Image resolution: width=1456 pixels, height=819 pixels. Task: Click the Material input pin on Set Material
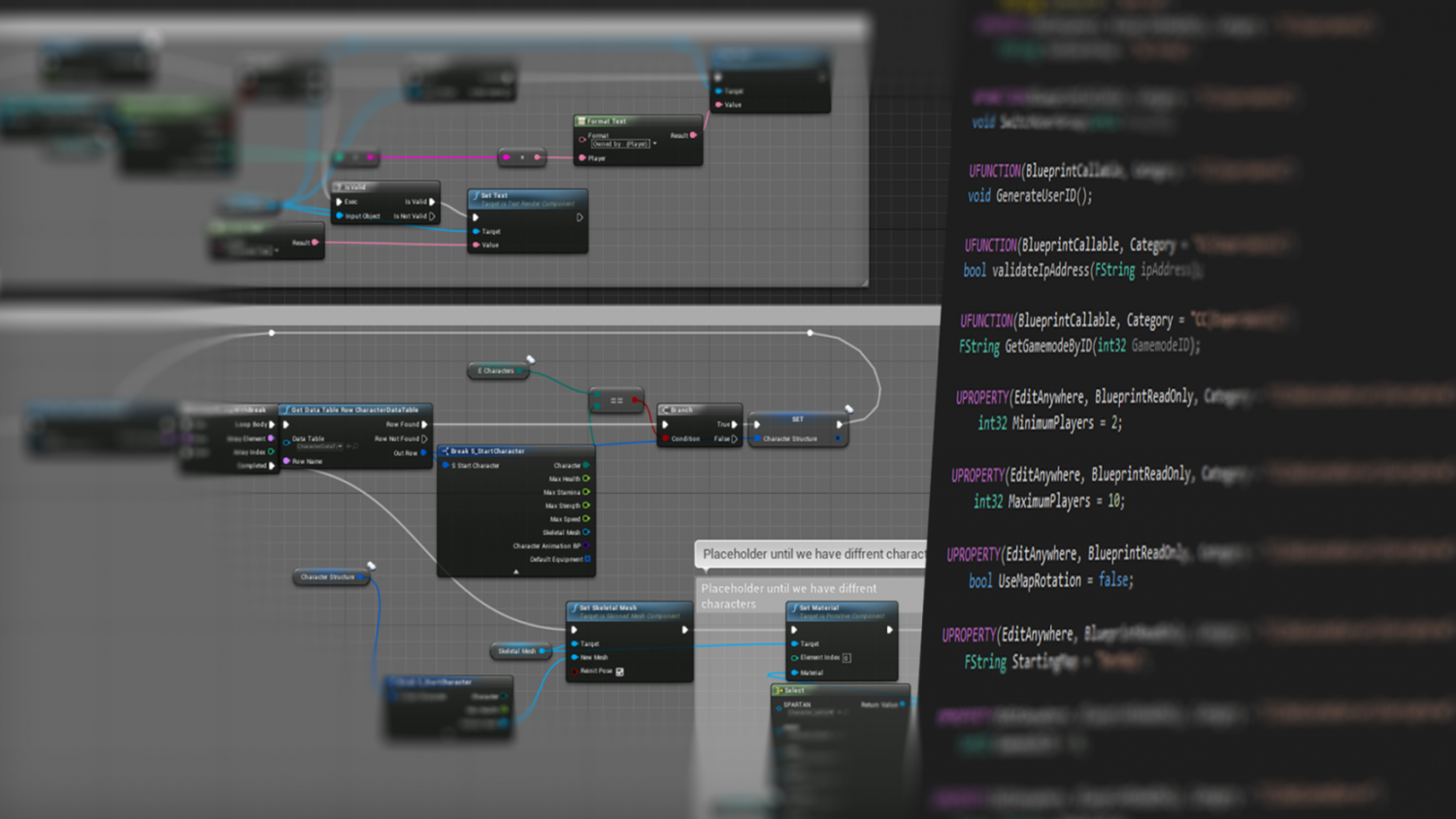(795, 672)
